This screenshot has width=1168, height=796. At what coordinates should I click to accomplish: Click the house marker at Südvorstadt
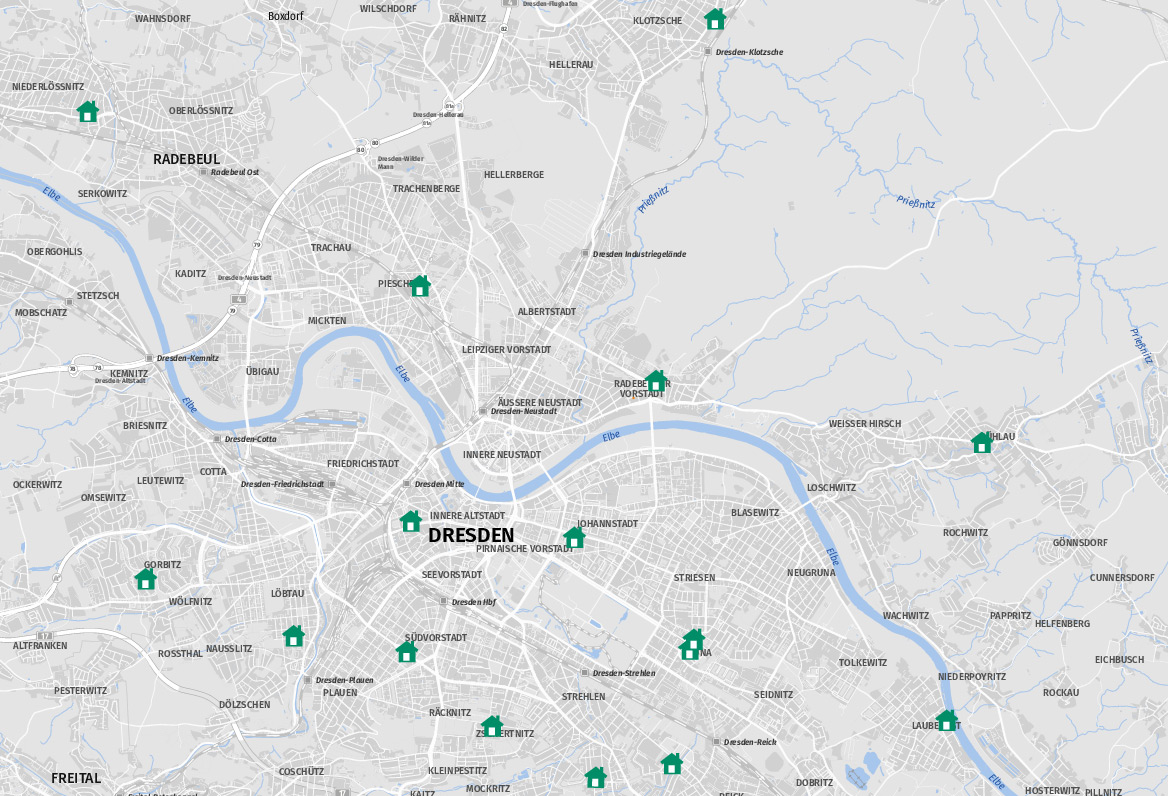pos(406,652)
